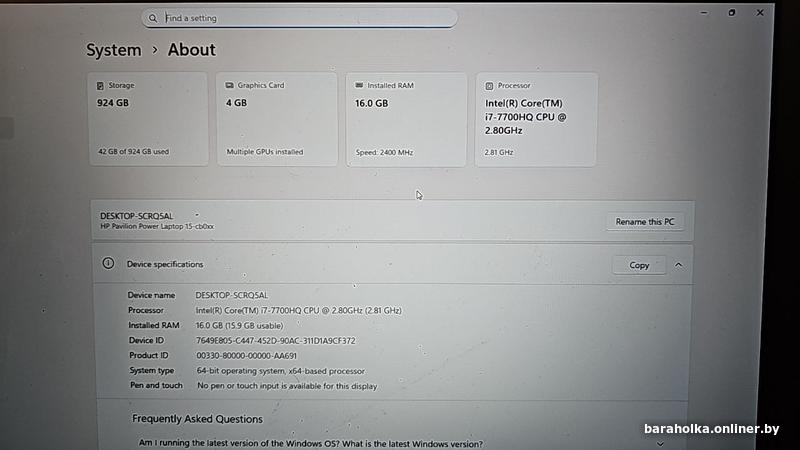Open the Installed RAM tile

click(x=406, y=119)
